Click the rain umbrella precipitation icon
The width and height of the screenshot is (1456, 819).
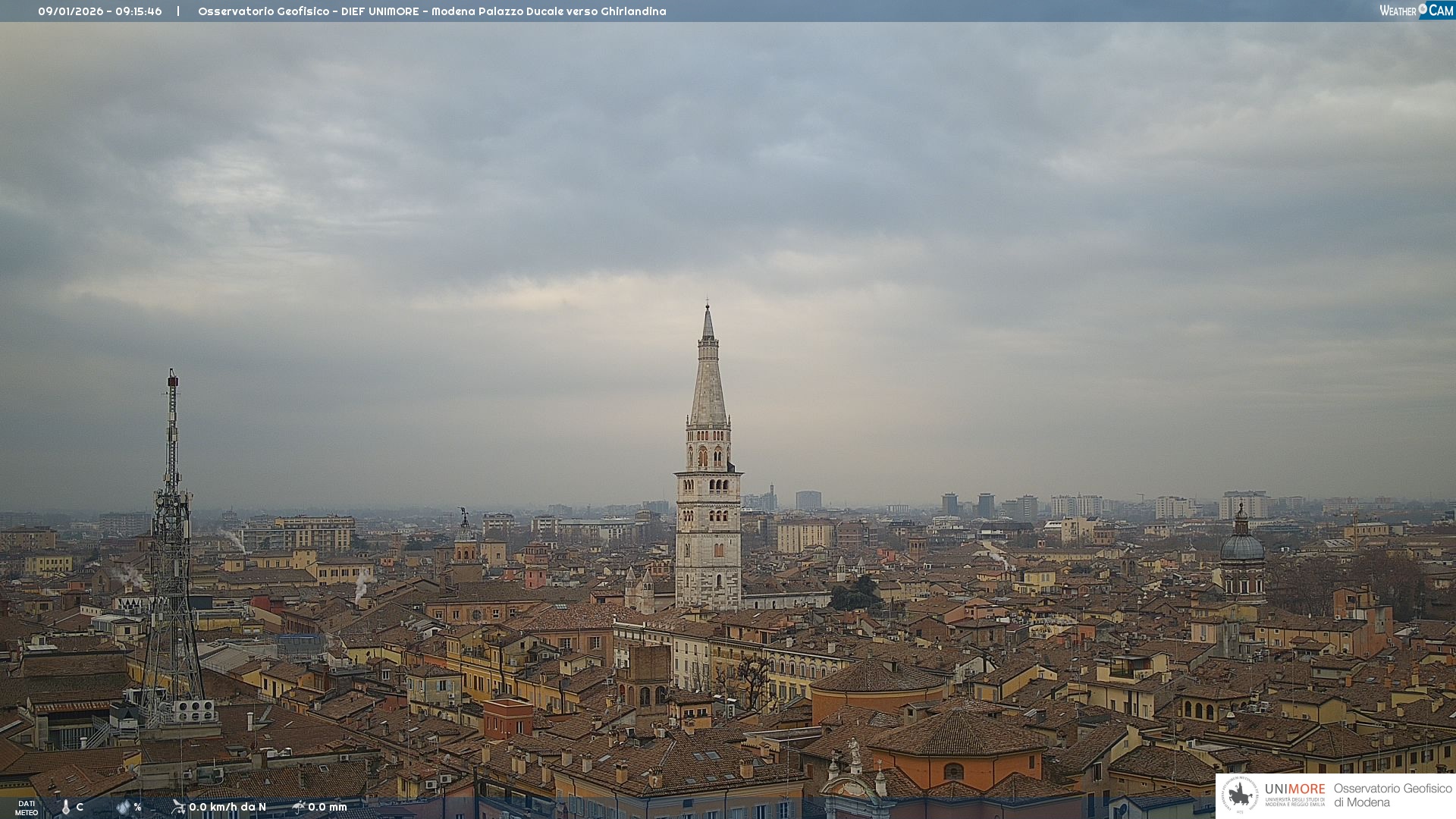coord(299,807)
